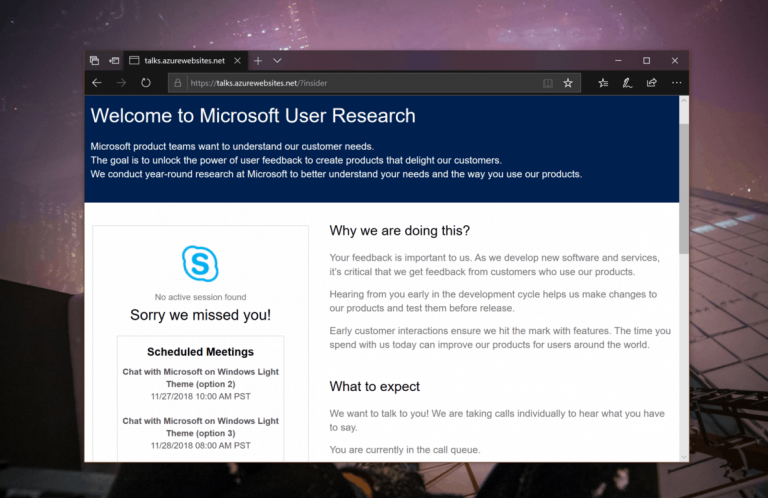Switch to Reading view
Image resolution: width=768 pixels, height=498 pixels.
[x=548, y=83]
